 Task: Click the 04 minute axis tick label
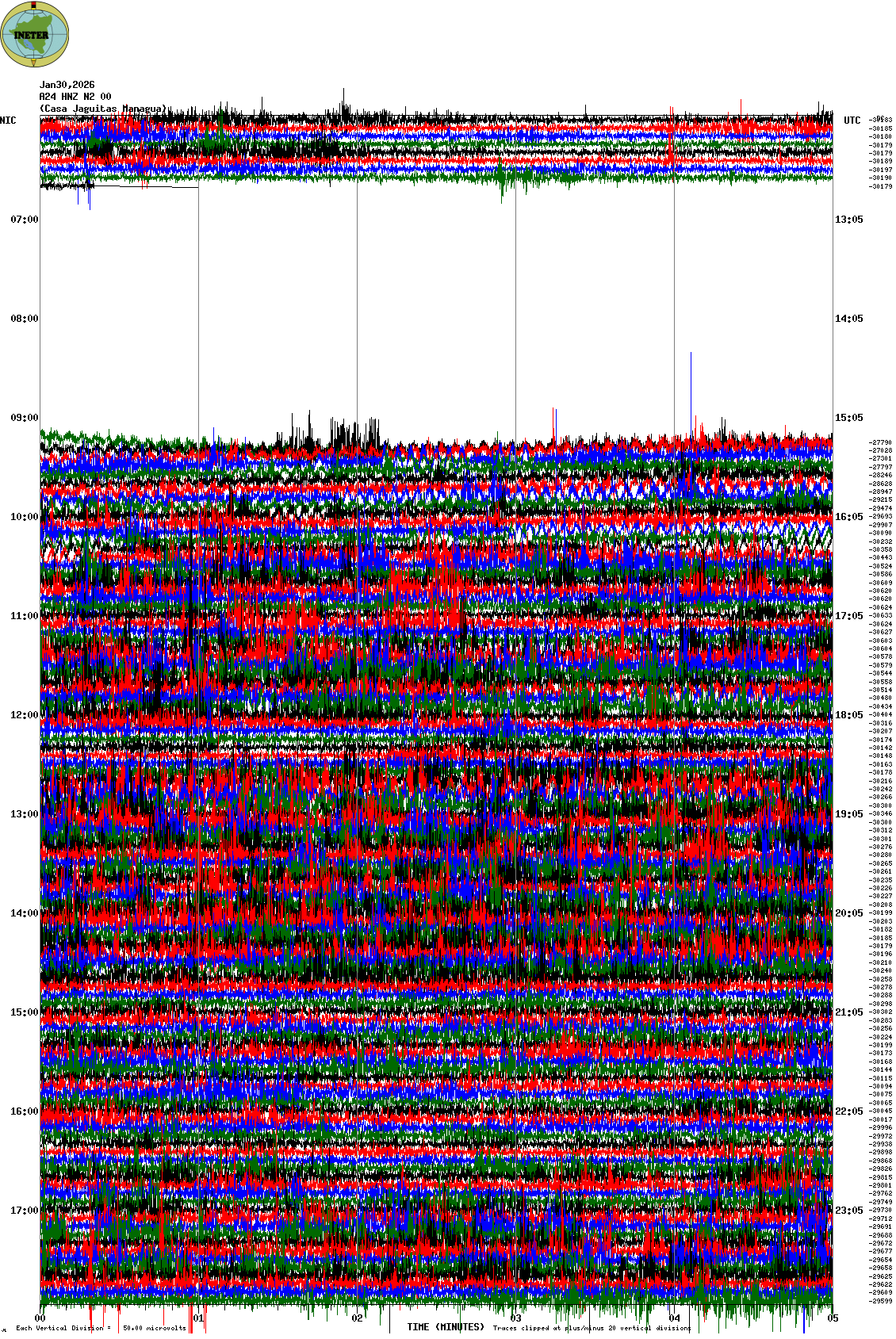coord(675,1319)
